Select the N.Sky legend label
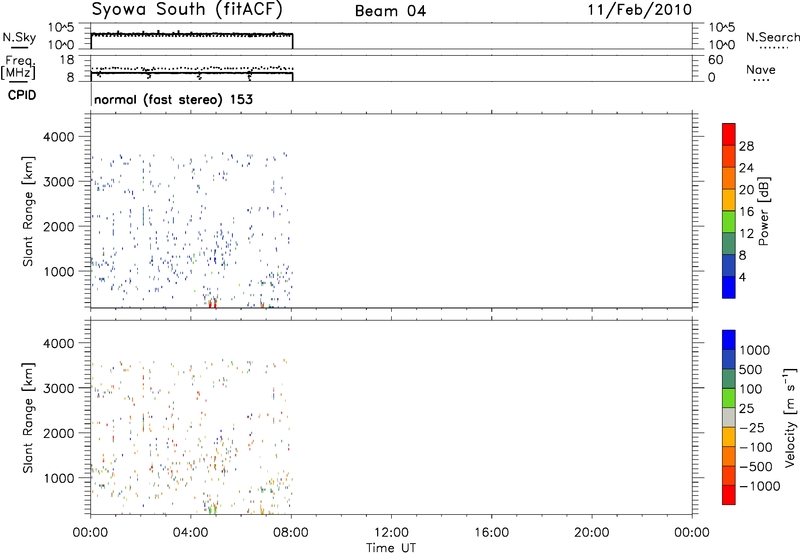This screenshot has width=800, height=554. tap(19, 37)
